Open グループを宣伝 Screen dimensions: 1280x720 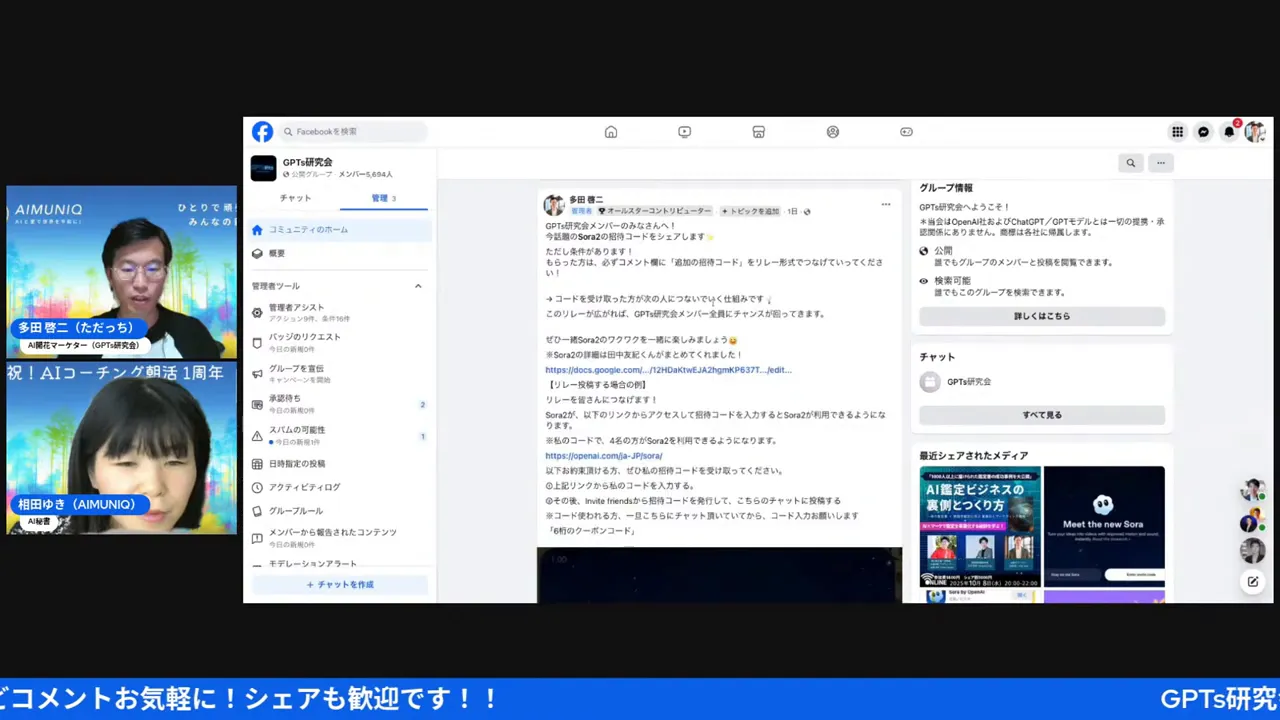(x=340, y=374)
